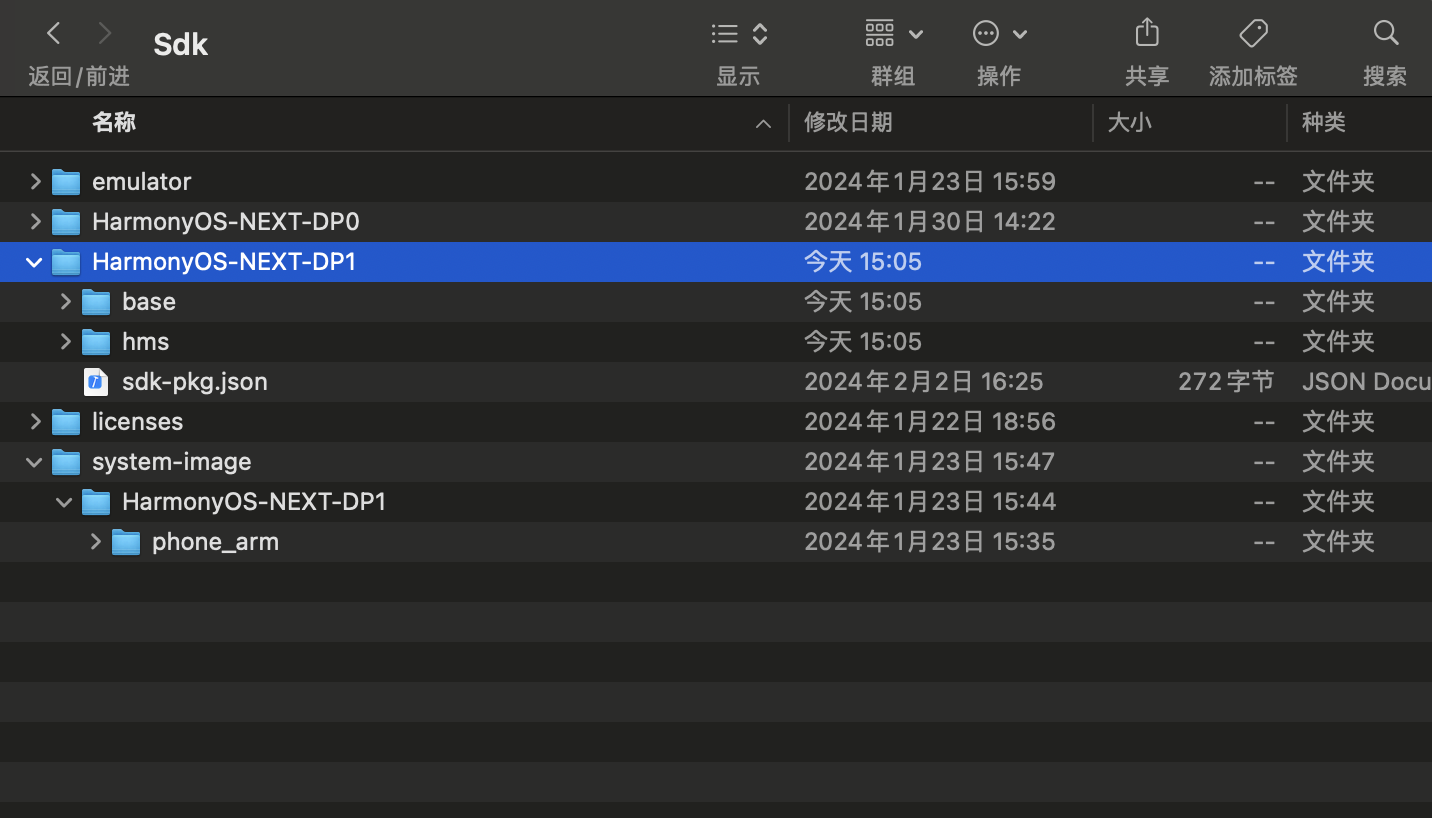Click the phone_arm folder icon

point(126,542)
